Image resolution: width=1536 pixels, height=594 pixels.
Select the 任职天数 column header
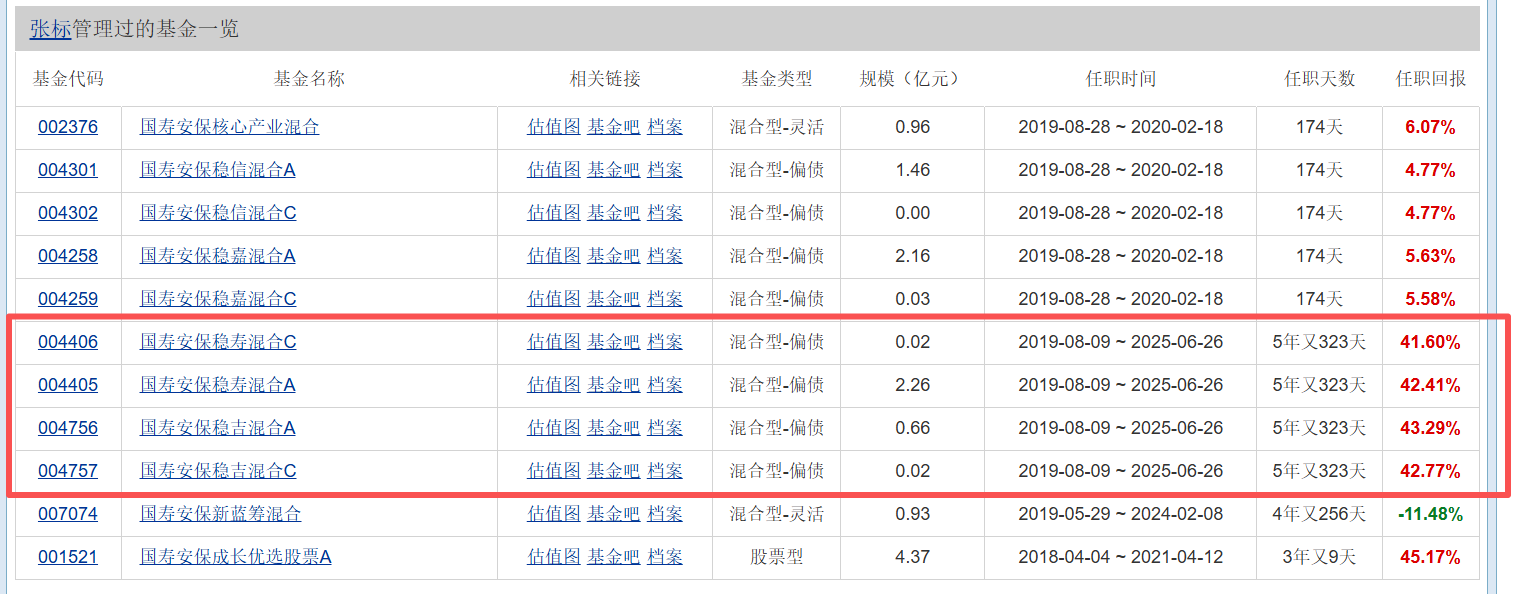[x=1319, y=79]
